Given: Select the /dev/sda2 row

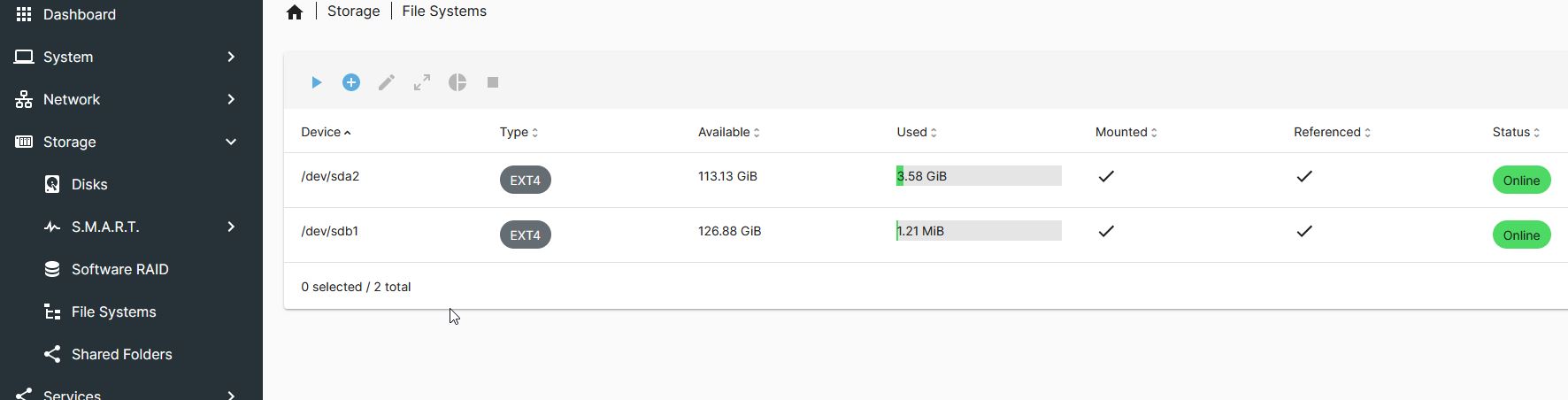Looking at the screenshot, I should point(926,180).
